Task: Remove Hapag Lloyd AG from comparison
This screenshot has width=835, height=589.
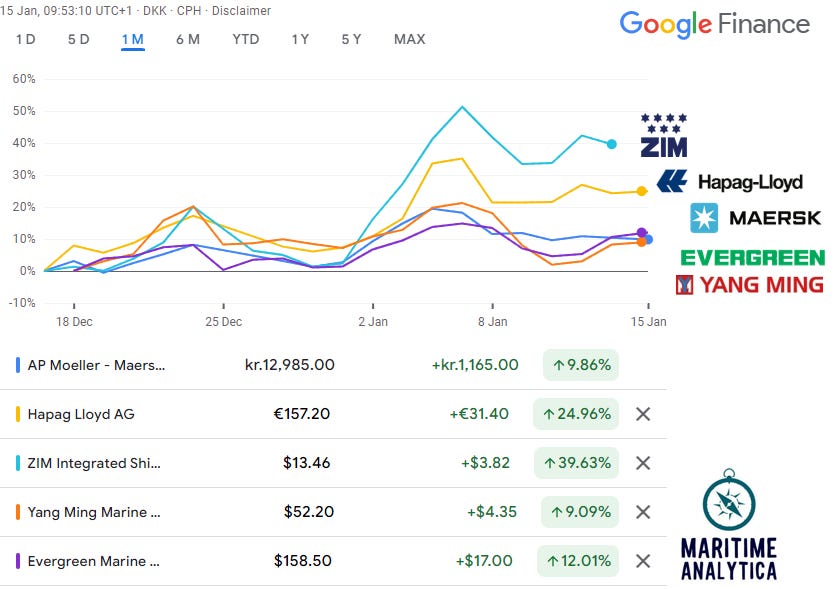Action: pos(643,414)
